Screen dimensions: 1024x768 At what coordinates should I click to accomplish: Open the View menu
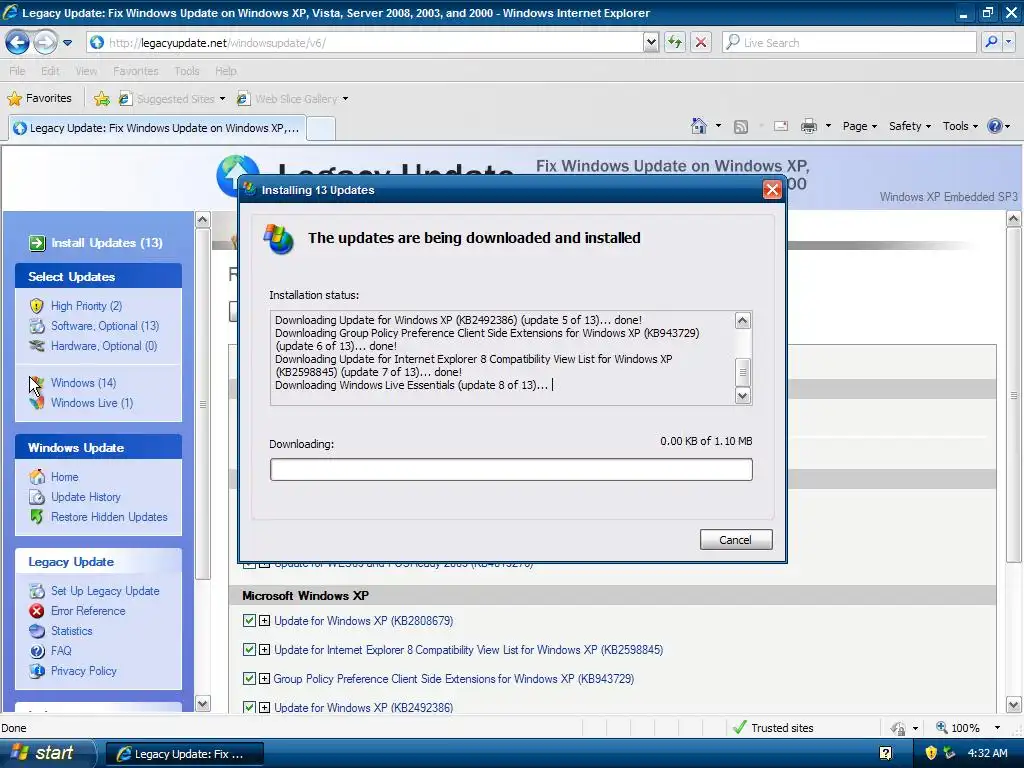pyautogui.click(x=86, y=71)
